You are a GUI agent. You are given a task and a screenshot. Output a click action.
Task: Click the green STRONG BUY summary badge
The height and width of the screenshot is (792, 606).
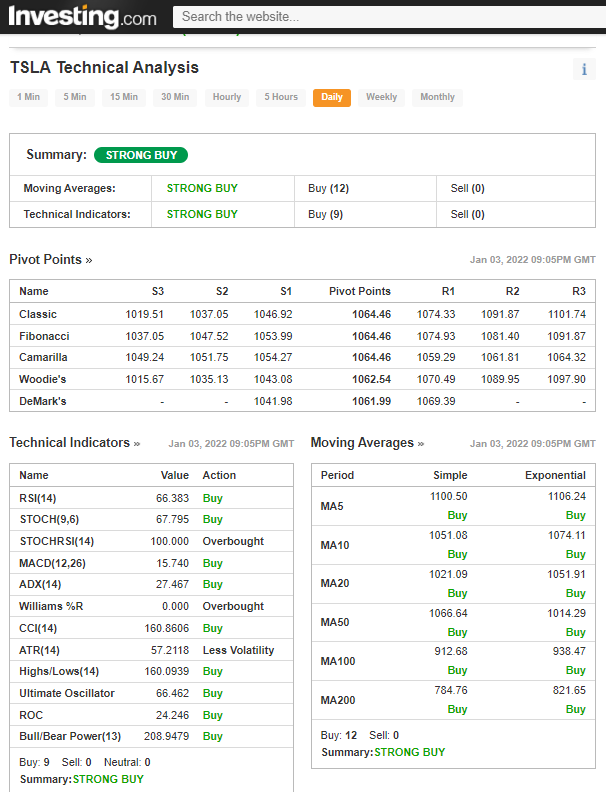click(141, 155)
